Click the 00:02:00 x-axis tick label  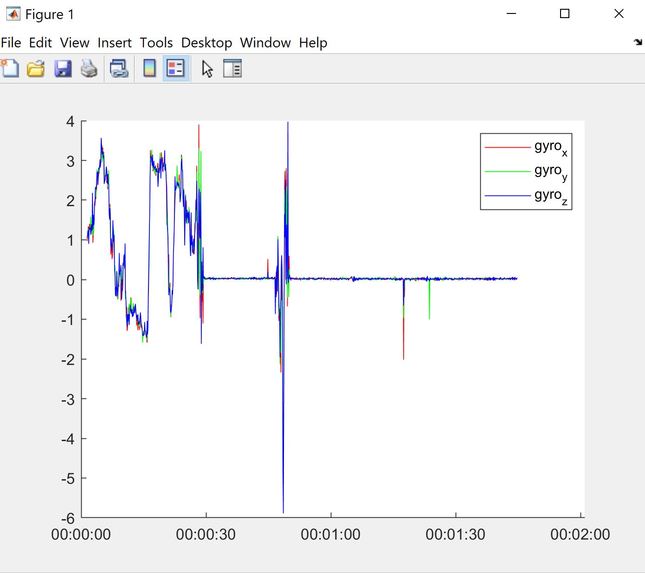tap(580, 534)
